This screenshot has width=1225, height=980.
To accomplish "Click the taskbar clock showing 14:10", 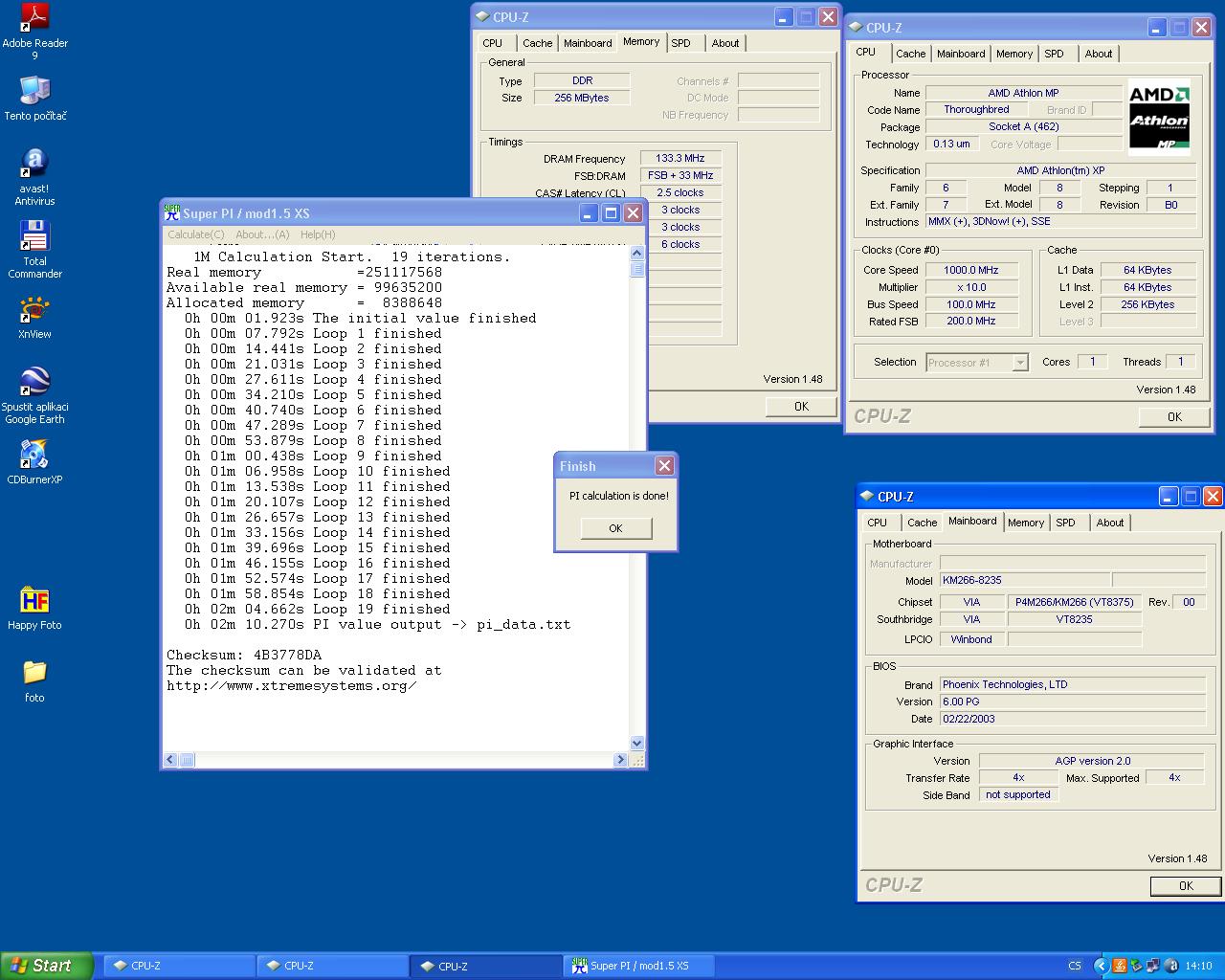I will pyautogui.click(x=1198, y=966).
